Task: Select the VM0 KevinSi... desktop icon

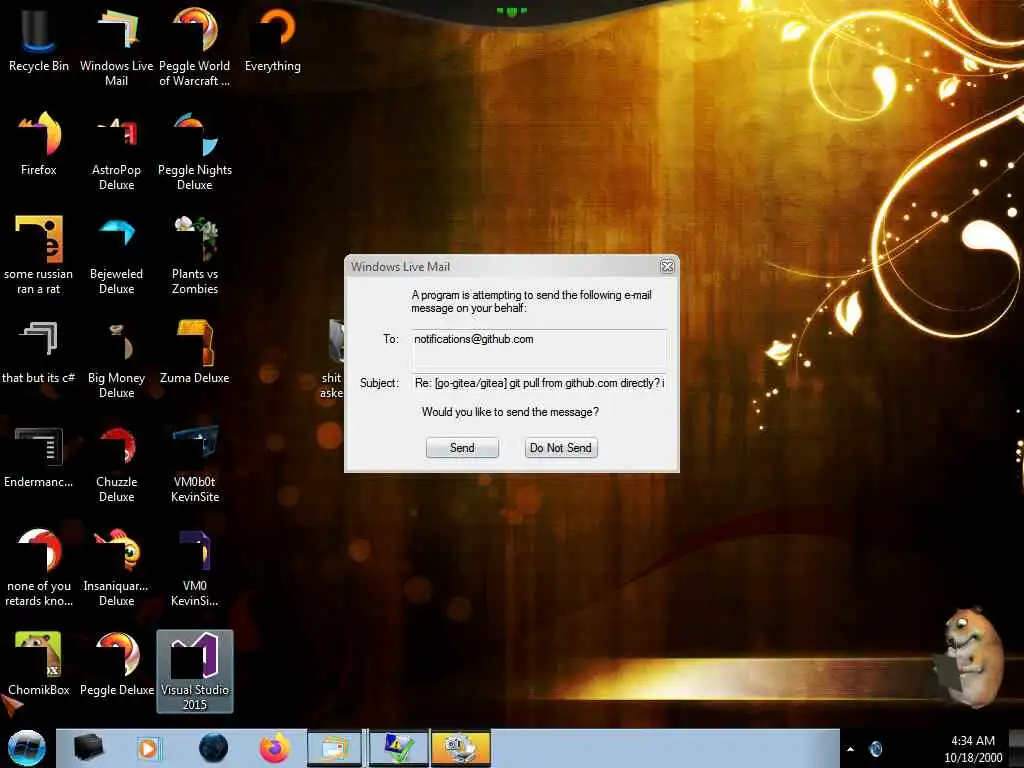Action: pos(195,567)
